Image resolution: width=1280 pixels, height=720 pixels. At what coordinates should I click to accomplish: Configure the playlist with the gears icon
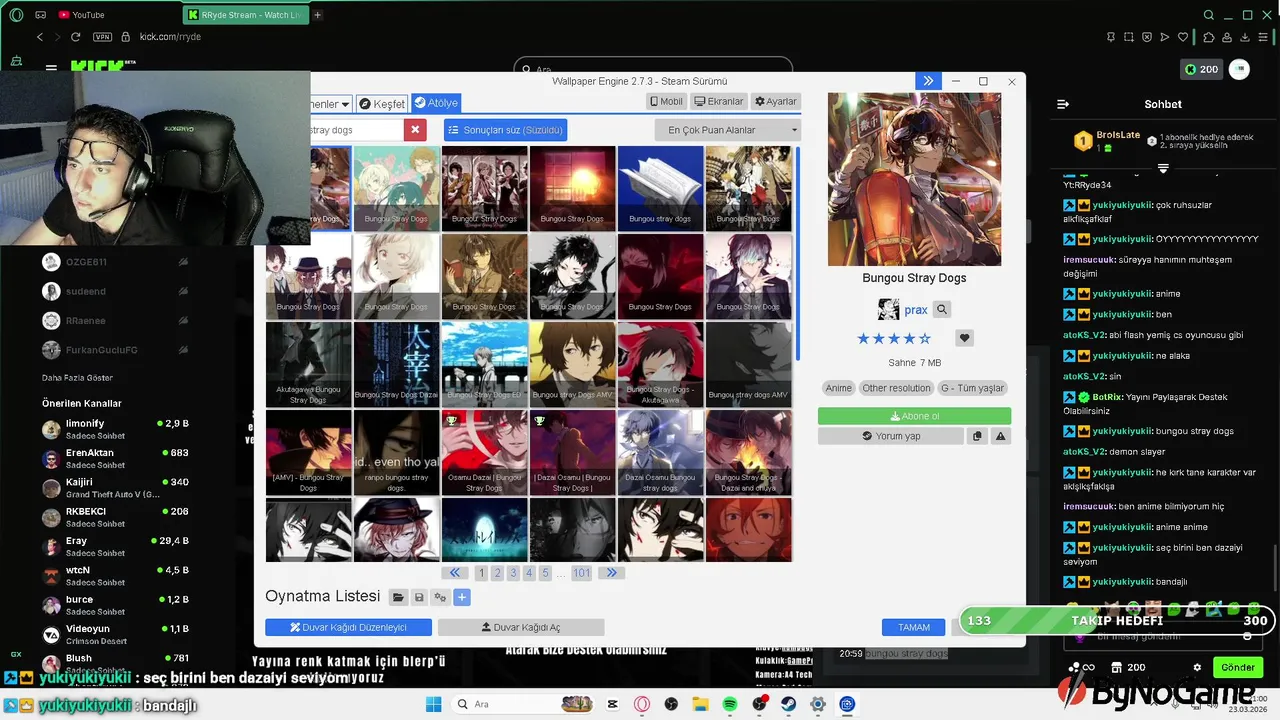coord(440,597)
